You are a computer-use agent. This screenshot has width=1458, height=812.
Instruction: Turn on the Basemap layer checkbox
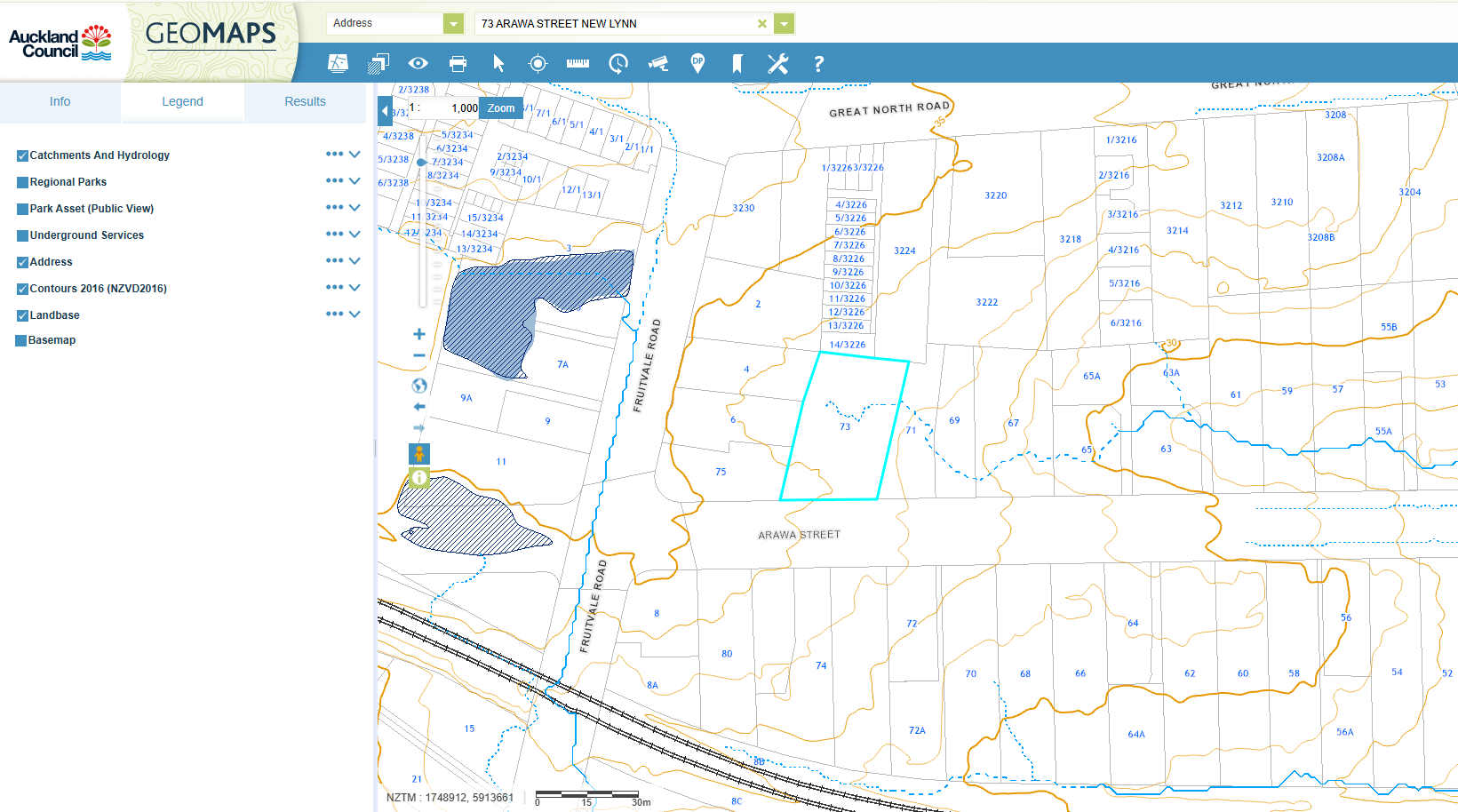[x=21, y=340]
